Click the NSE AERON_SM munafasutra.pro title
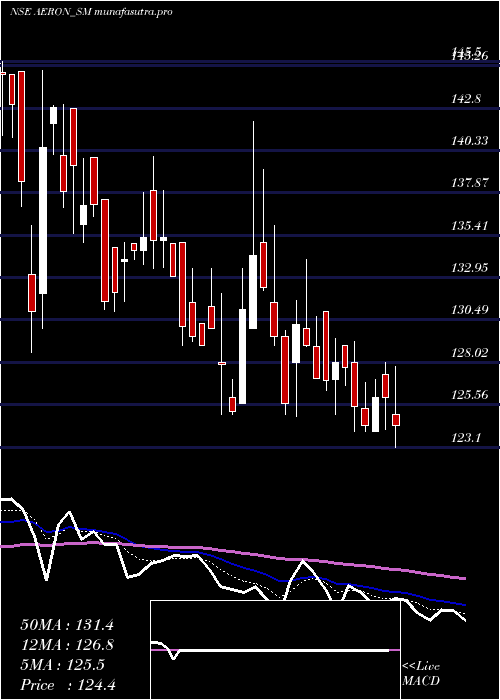Screen dimensions: 500x700 (91, 12)
